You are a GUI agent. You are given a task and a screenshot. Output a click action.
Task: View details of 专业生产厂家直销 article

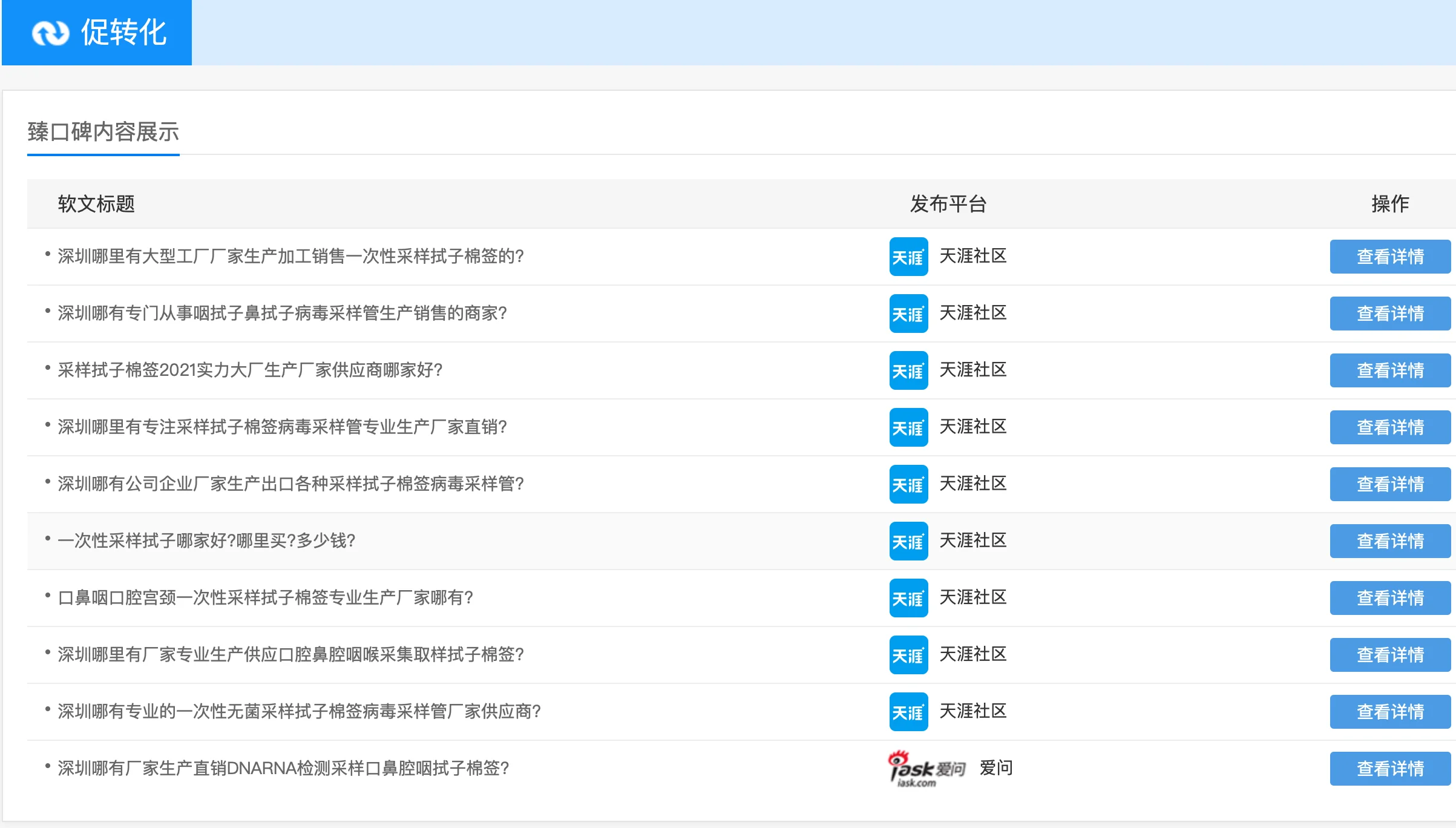1390,427
